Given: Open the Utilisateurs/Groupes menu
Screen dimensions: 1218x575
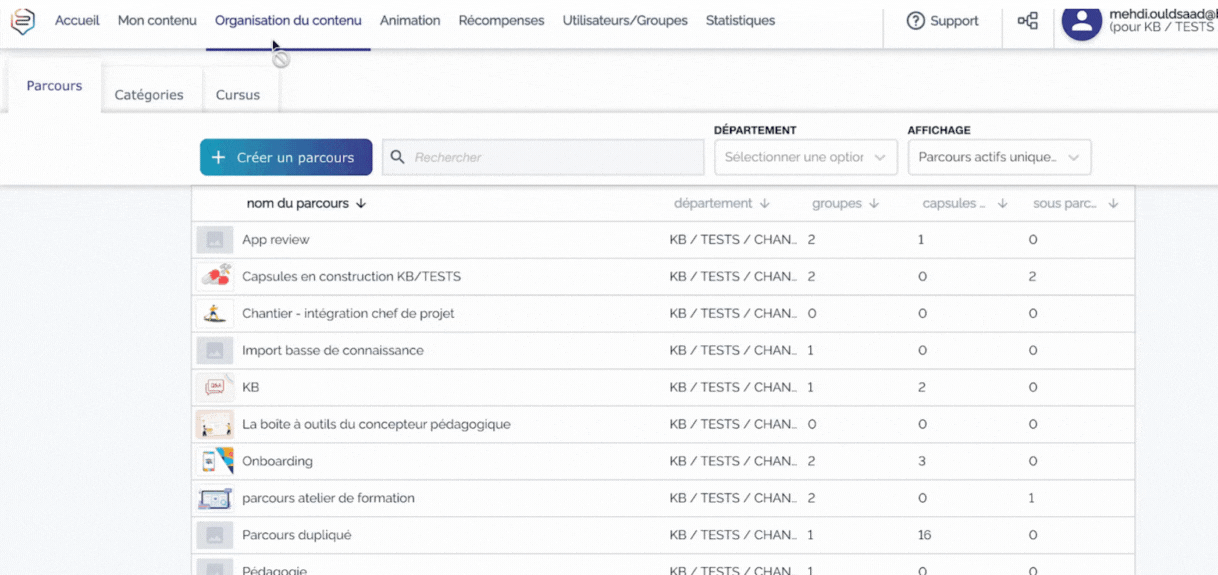Looking at the screenshot, I should (x=625, y=21).
